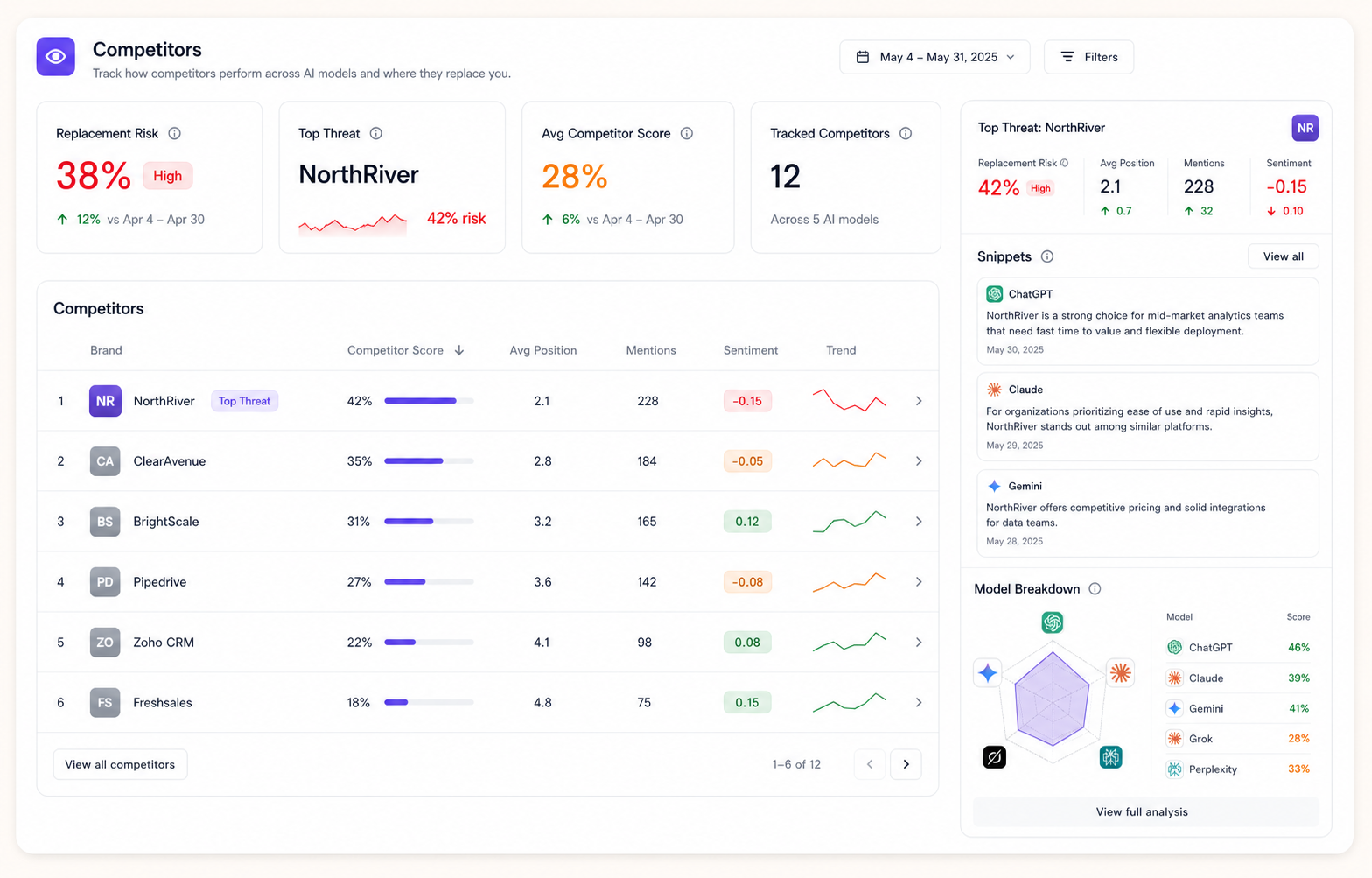1372x878 pixels.
Task: Click the calendar icon in date picker
Action: (x=863, y=57)
